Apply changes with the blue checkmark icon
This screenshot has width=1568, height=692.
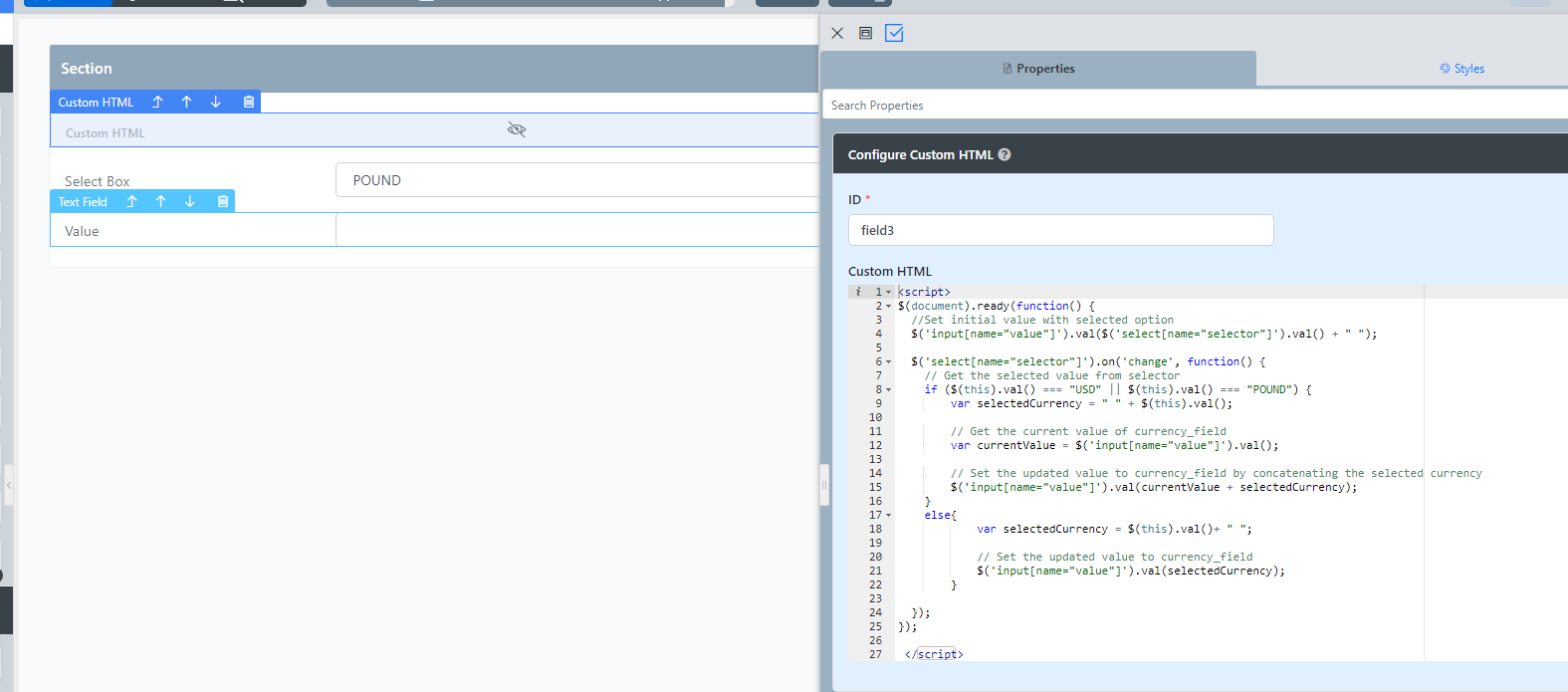click(x=894, y=33)
